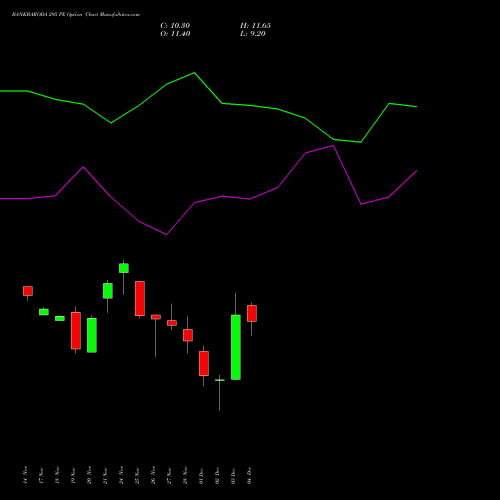
Task: Select the 19 Nov date label
Action: (73, 475)
